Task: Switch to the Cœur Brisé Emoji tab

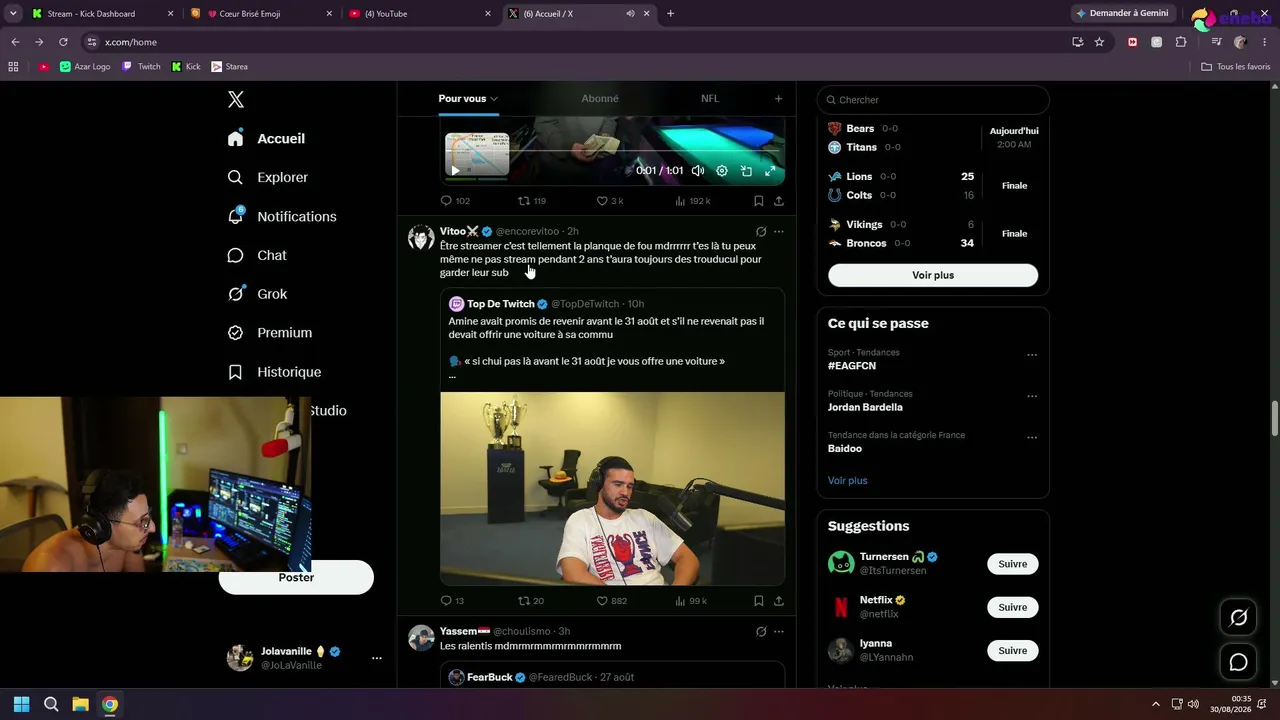Action: tap(260, 14)
